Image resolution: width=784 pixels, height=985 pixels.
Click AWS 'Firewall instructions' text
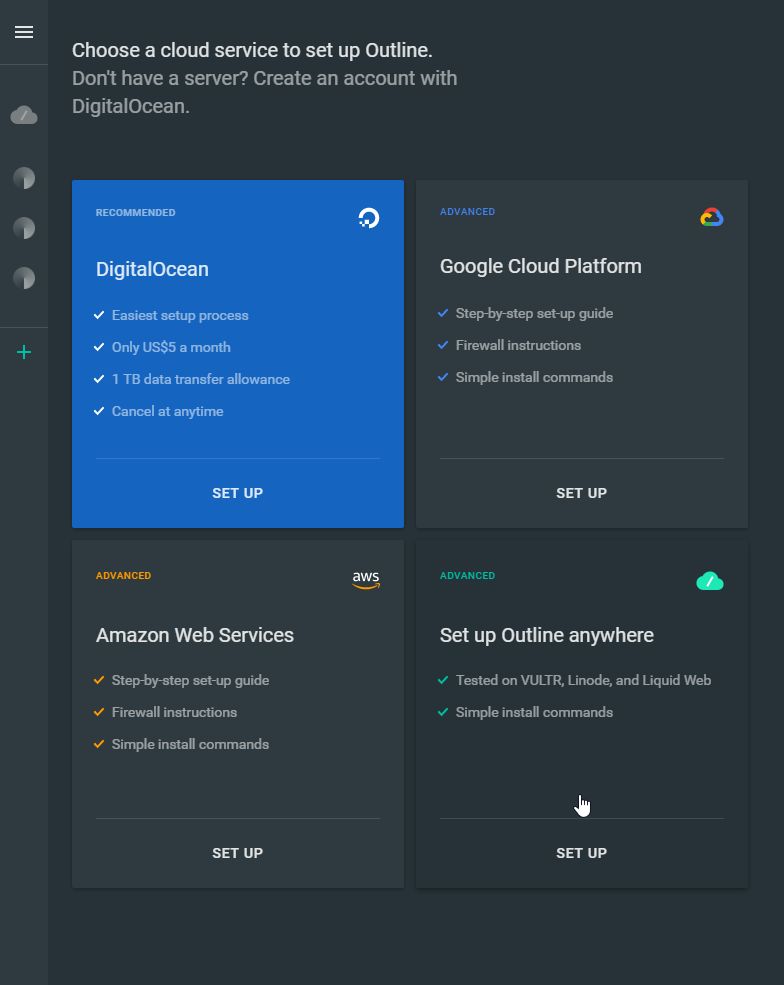click(x=174, y=712)
